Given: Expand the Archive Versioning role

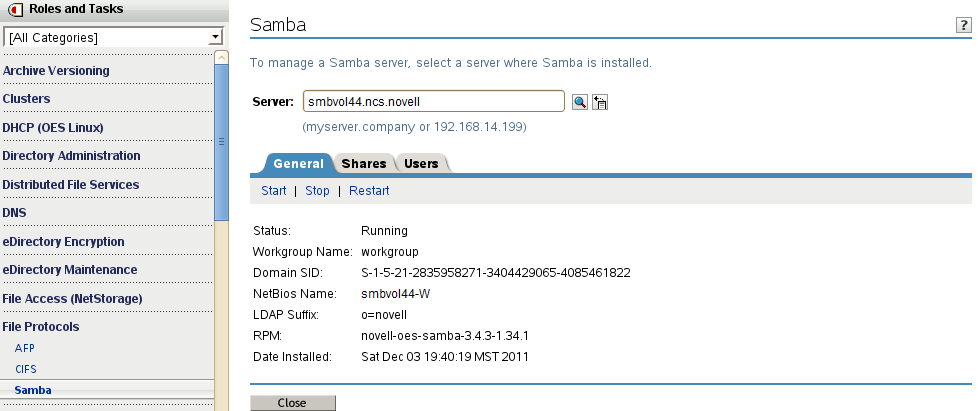Looking at the screenshot, I should click(x=56, y=71).
